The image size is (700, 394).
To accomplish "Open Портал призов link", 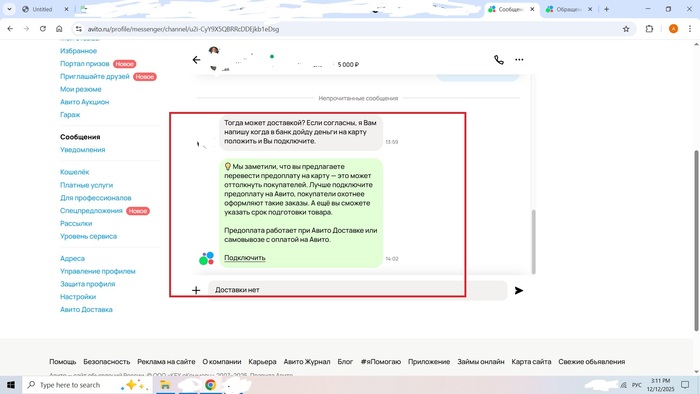I will (85, 64).
